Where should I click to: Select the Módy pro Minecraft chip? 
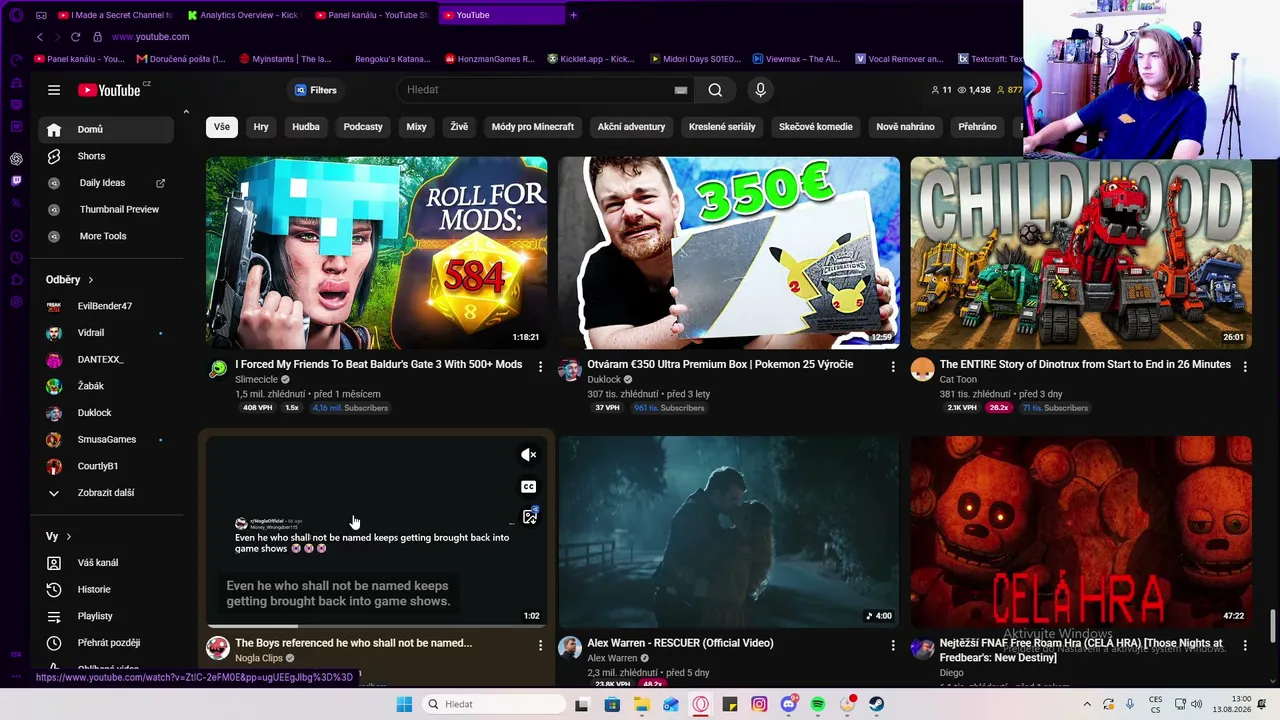tap(533, 127)
